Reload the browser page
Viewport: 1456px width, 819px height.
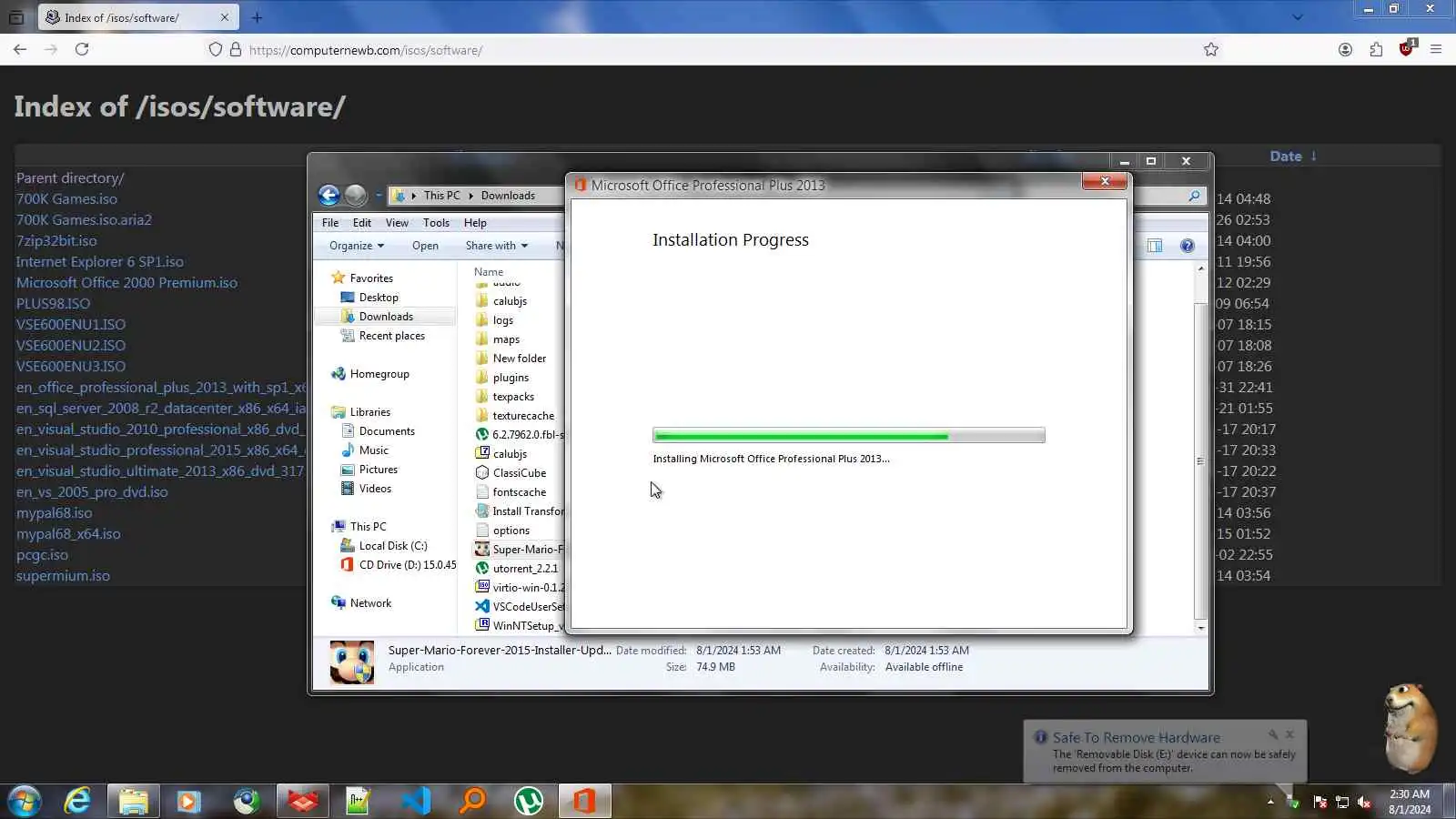point(82,50)
